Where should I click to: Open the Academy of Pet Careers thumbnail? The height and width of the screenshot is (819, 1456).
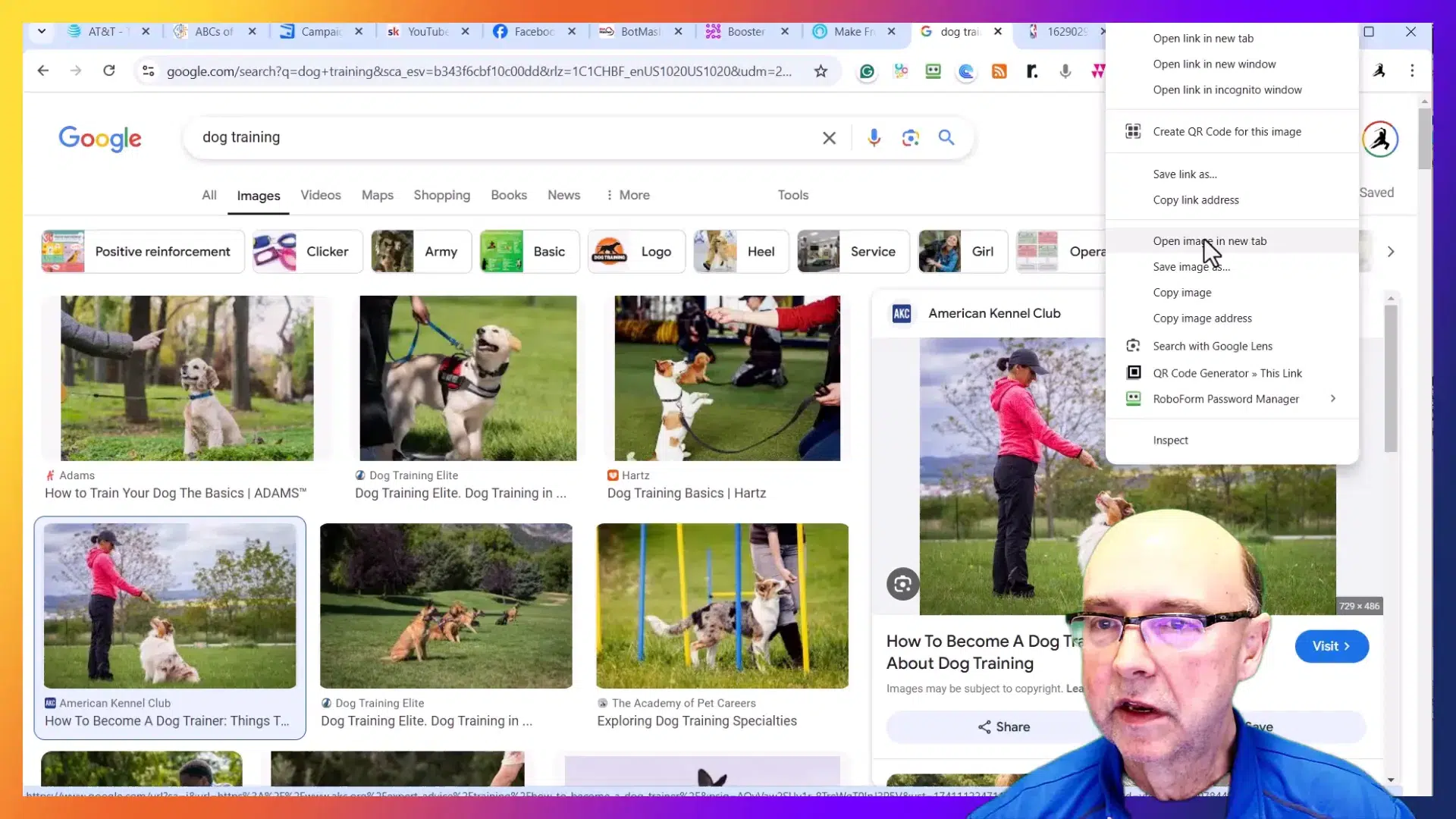coord(722,606)
